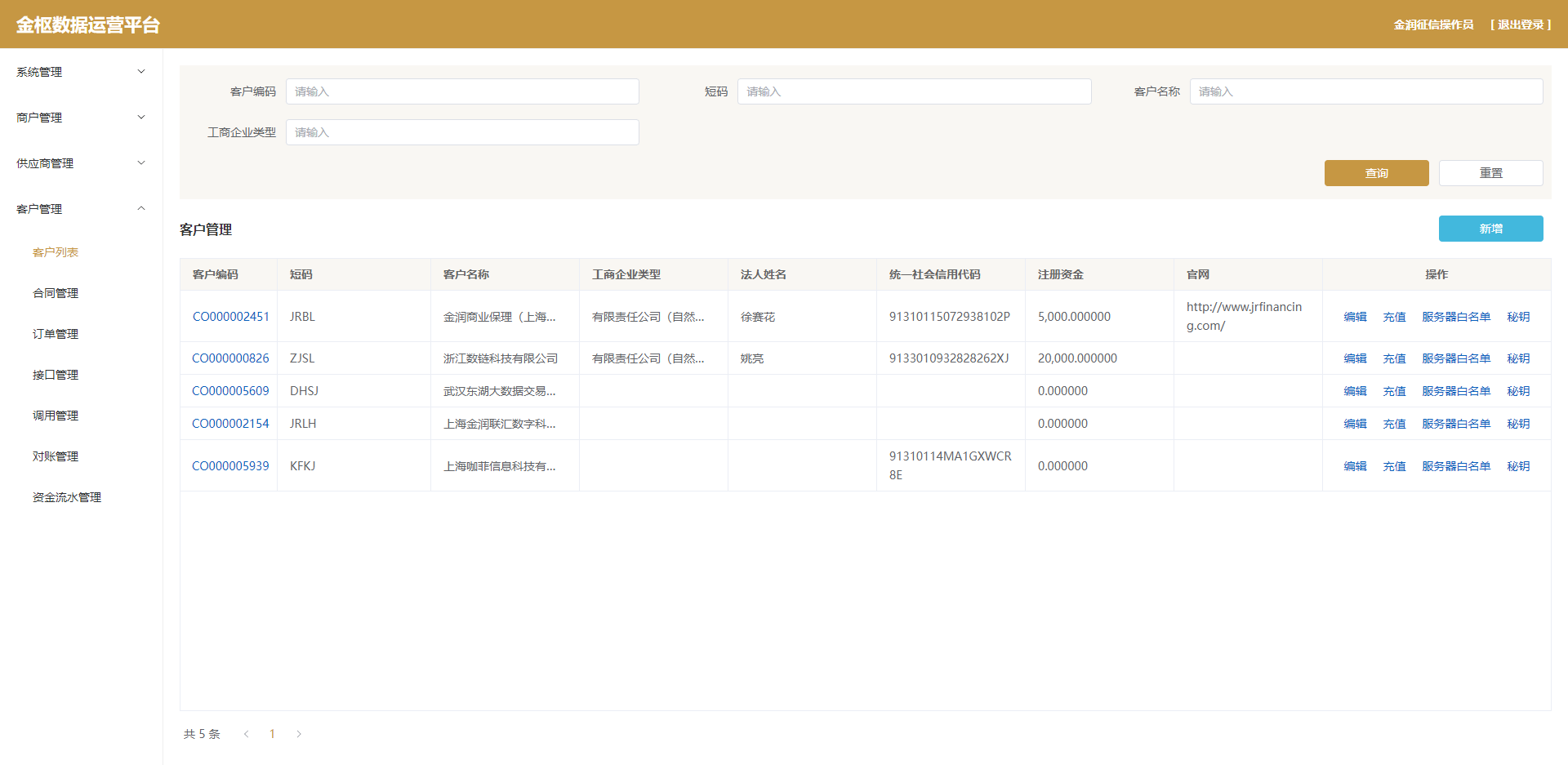1568x765 pixels.
Task: Click the 金枢数据运营平台 title
Action: [88, 24]
